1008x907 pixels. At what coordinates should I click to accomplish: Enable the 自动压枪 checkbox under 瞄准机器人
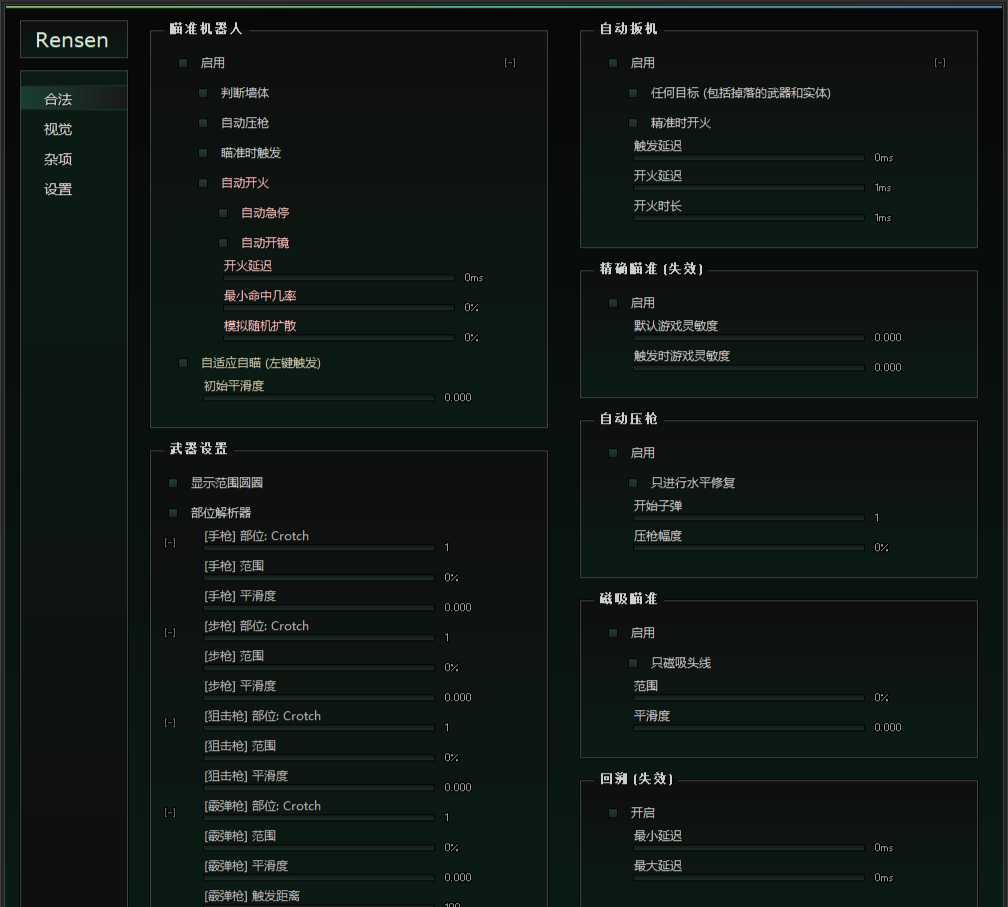[x=203, y=123]
